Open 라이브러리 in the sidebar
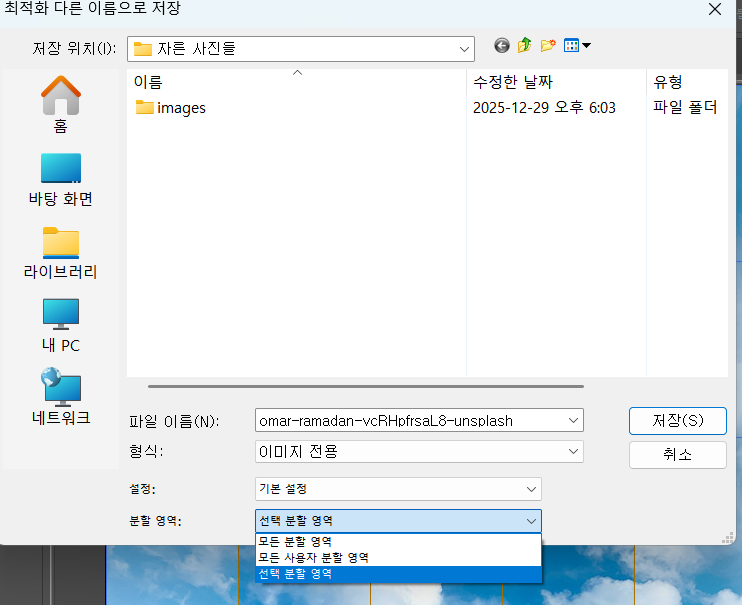742x605 pixels. [61, 253]
